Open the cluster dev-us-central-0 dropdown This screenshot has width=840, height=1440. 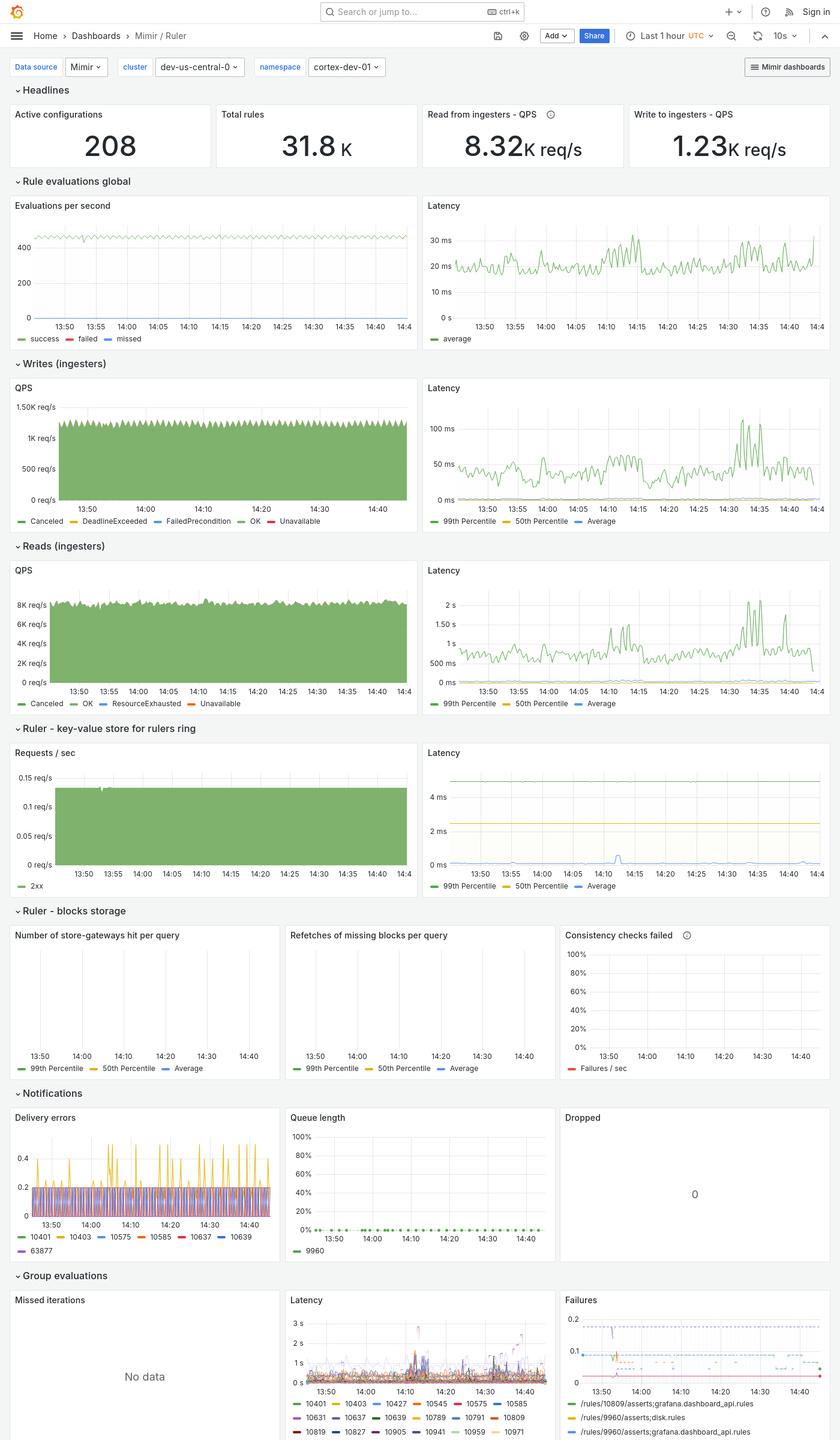tap(199, 67)
